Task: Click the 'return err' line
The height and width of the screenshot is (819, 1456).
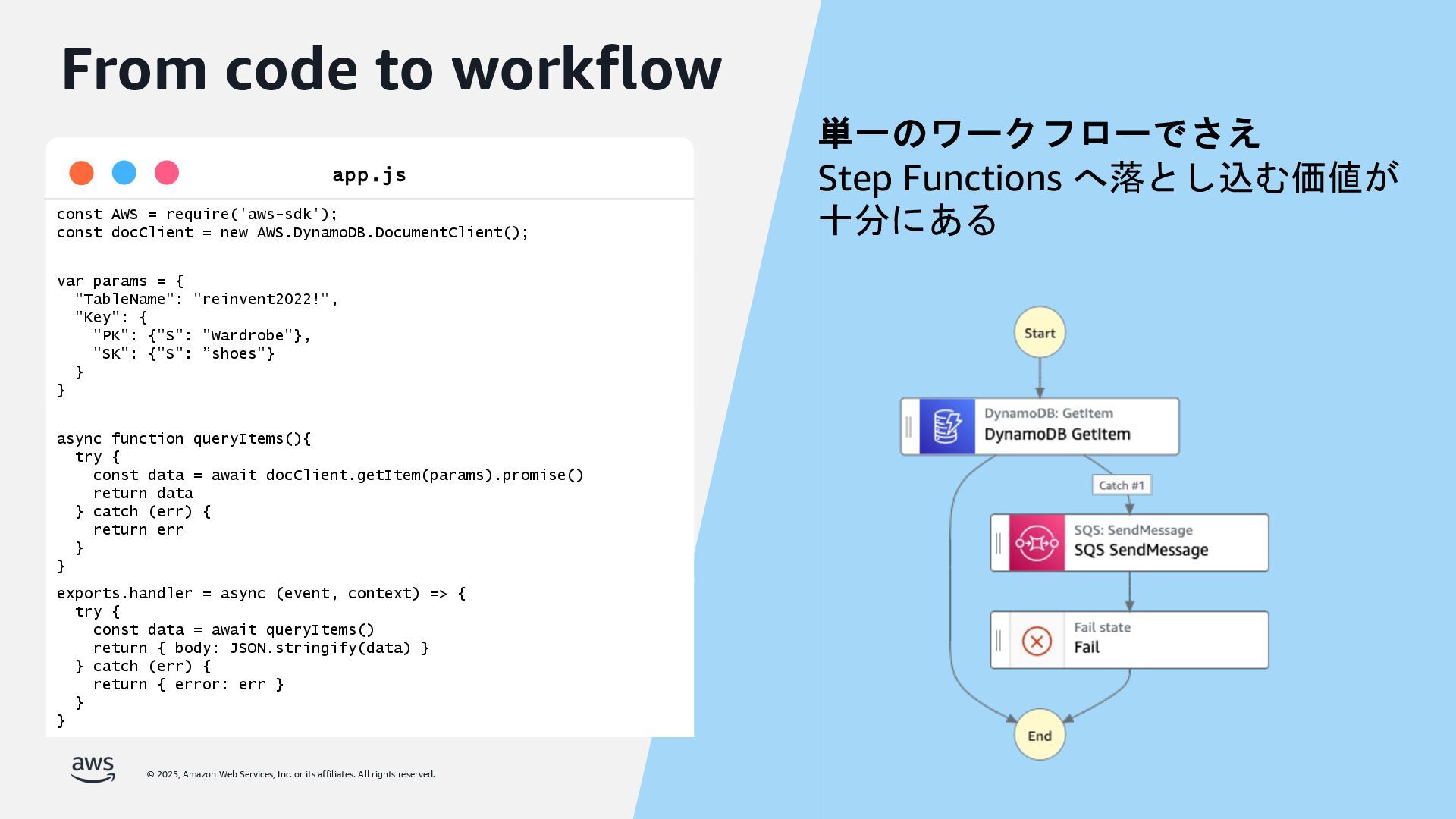Action: click(x=138, y=530)
